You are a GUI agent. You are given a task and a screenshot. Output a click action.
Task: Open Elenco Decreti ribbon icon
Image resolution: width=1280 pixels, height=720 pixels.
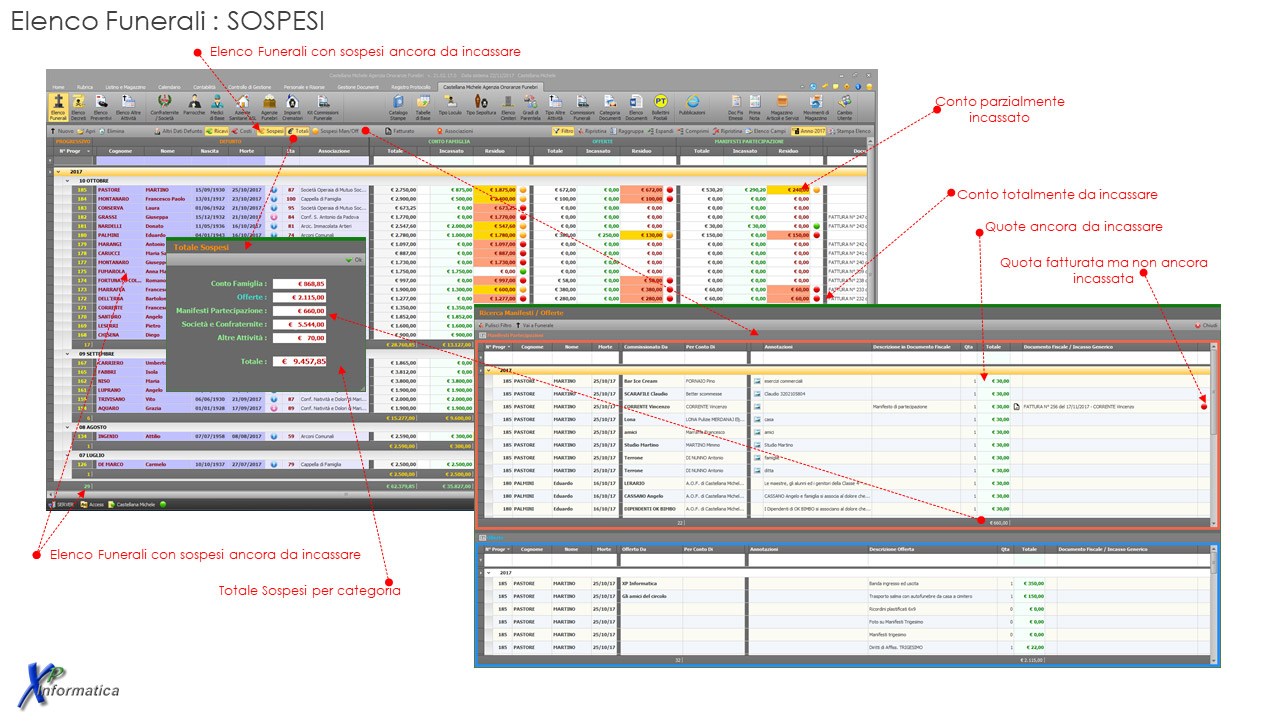tap(79, 108)
